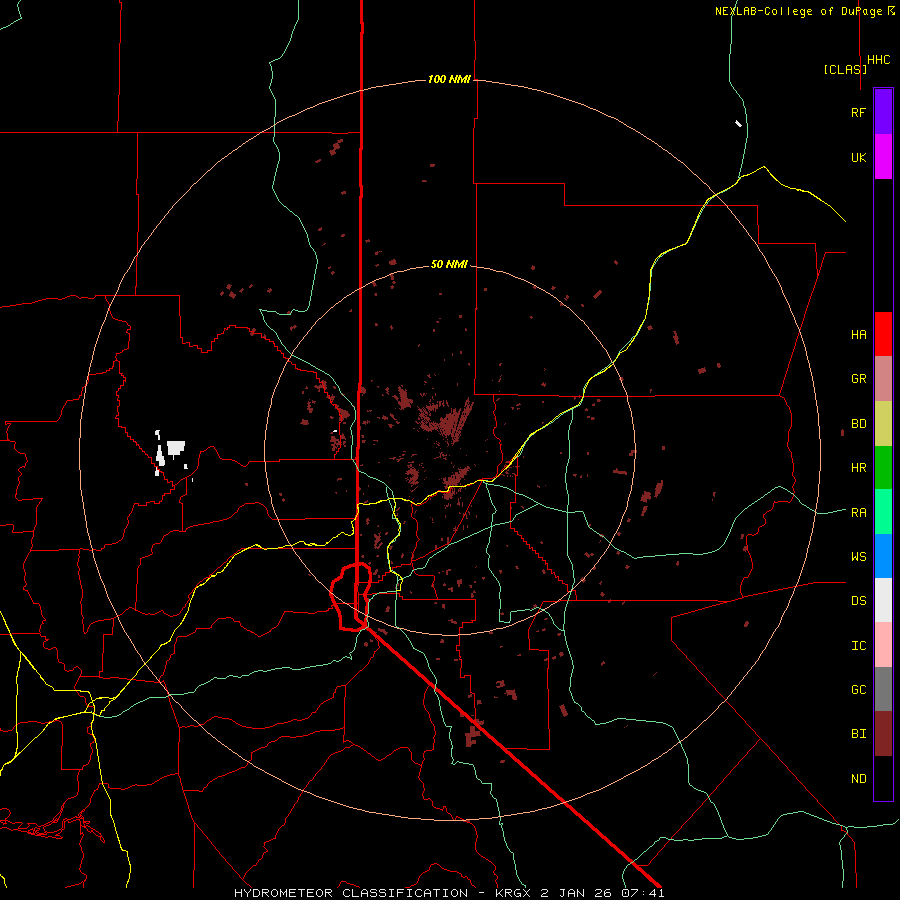Click the UK magenta legend swatch

point(883,157)
